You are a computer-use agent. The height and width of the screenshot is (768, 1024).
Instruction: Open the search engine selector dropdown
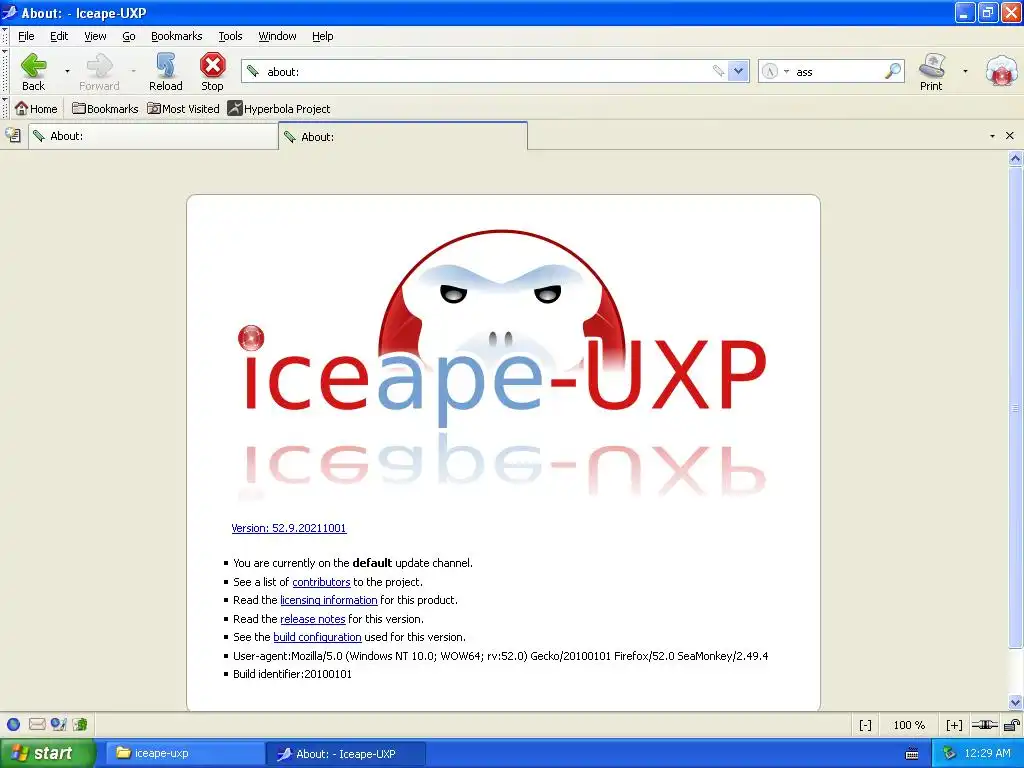(786, 71)
